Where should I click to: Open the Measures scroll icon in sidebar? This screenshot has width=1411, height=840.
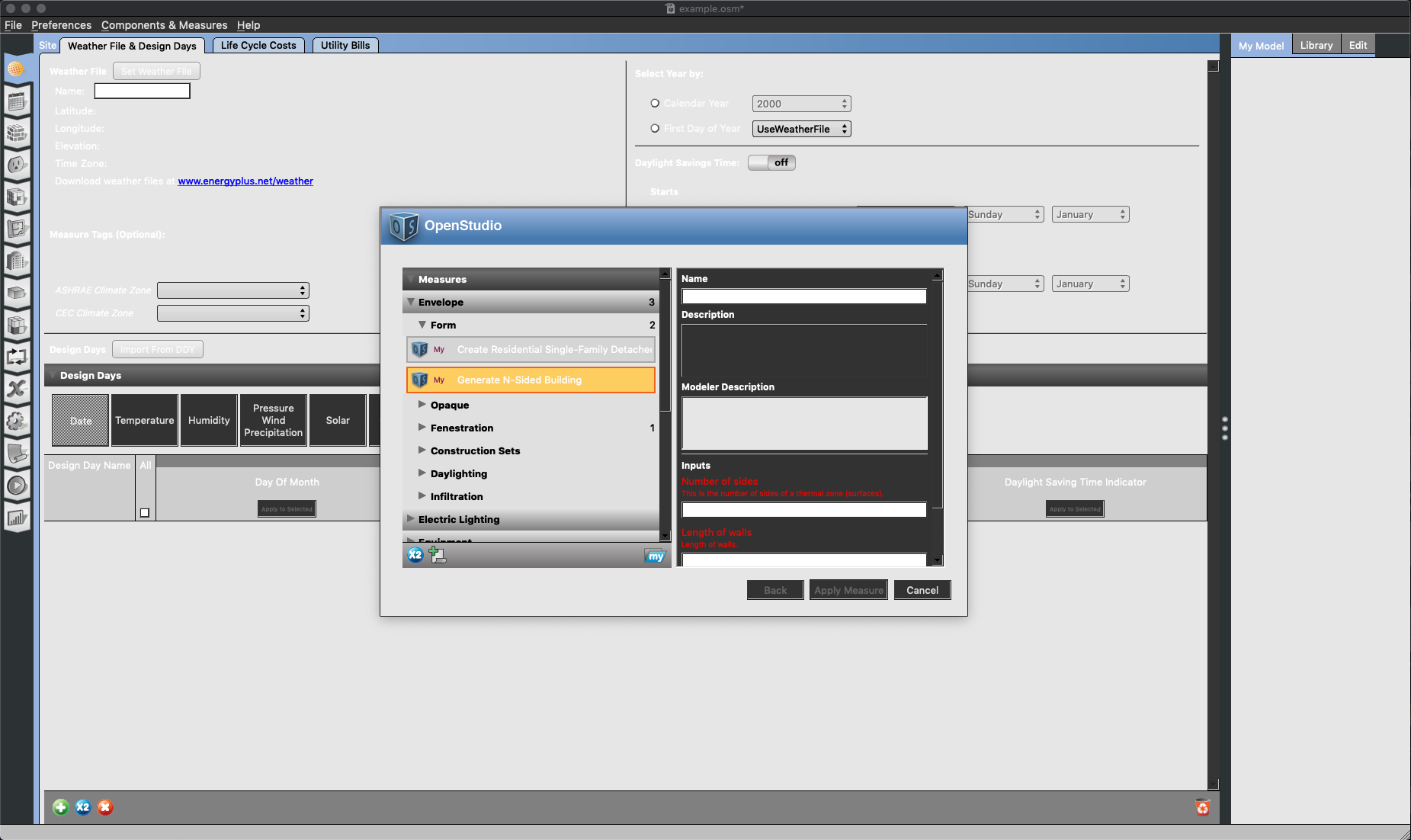tap(16, 454)
